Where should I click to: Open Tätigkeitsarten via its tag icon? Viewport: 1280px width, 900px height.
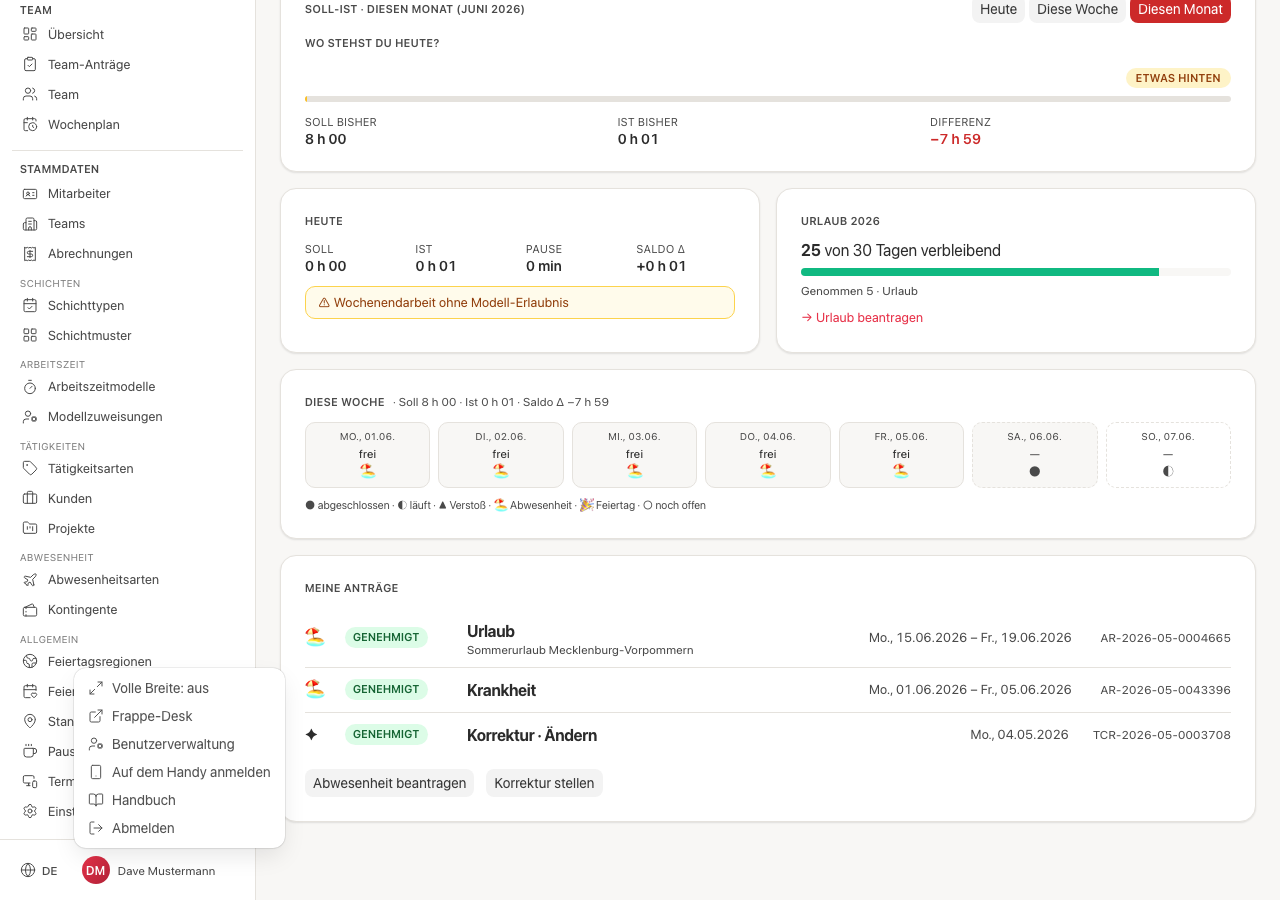point(30,469)
